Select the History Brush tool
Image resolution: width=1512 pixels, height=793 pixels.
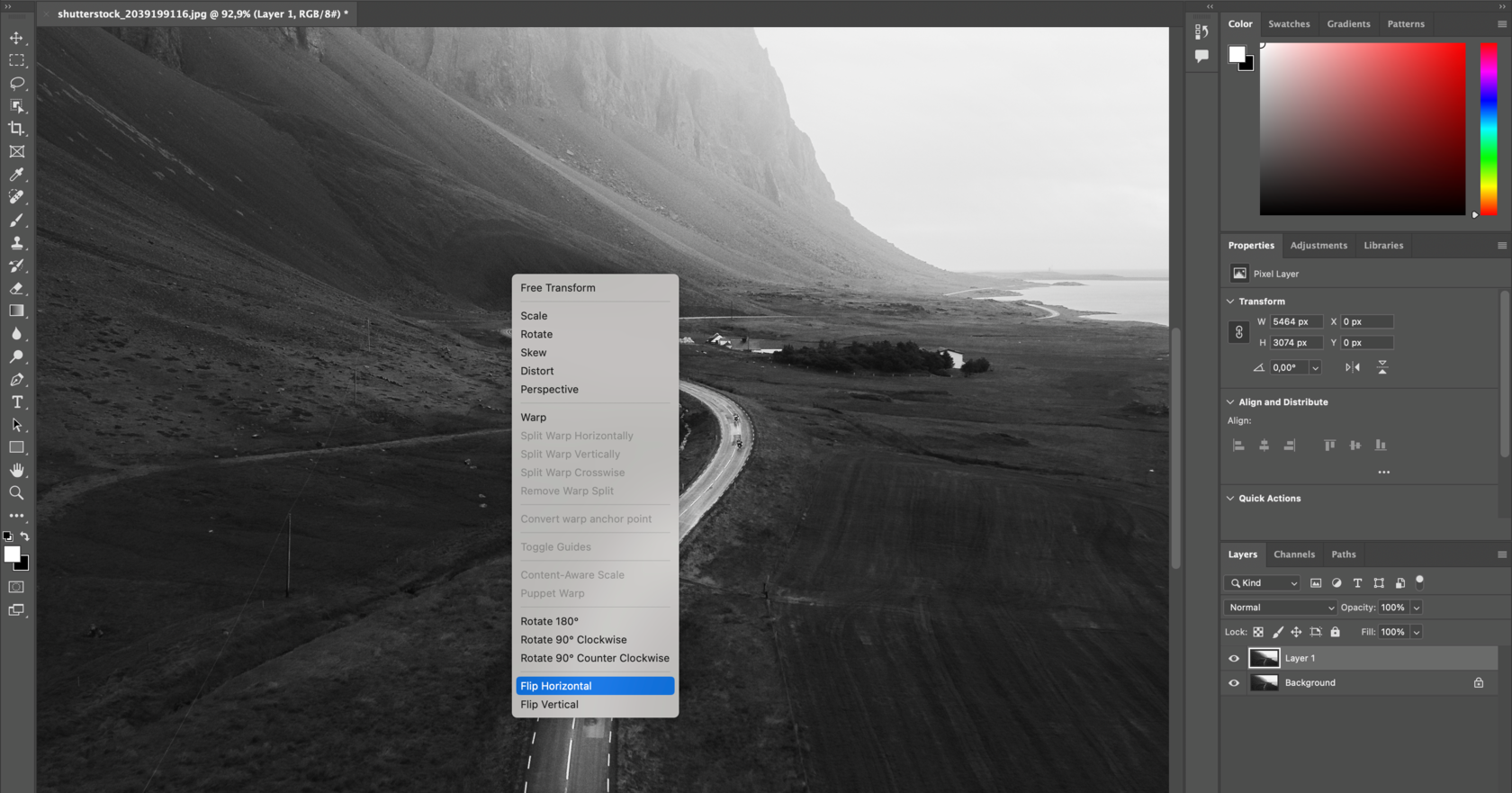coord(16,266)
